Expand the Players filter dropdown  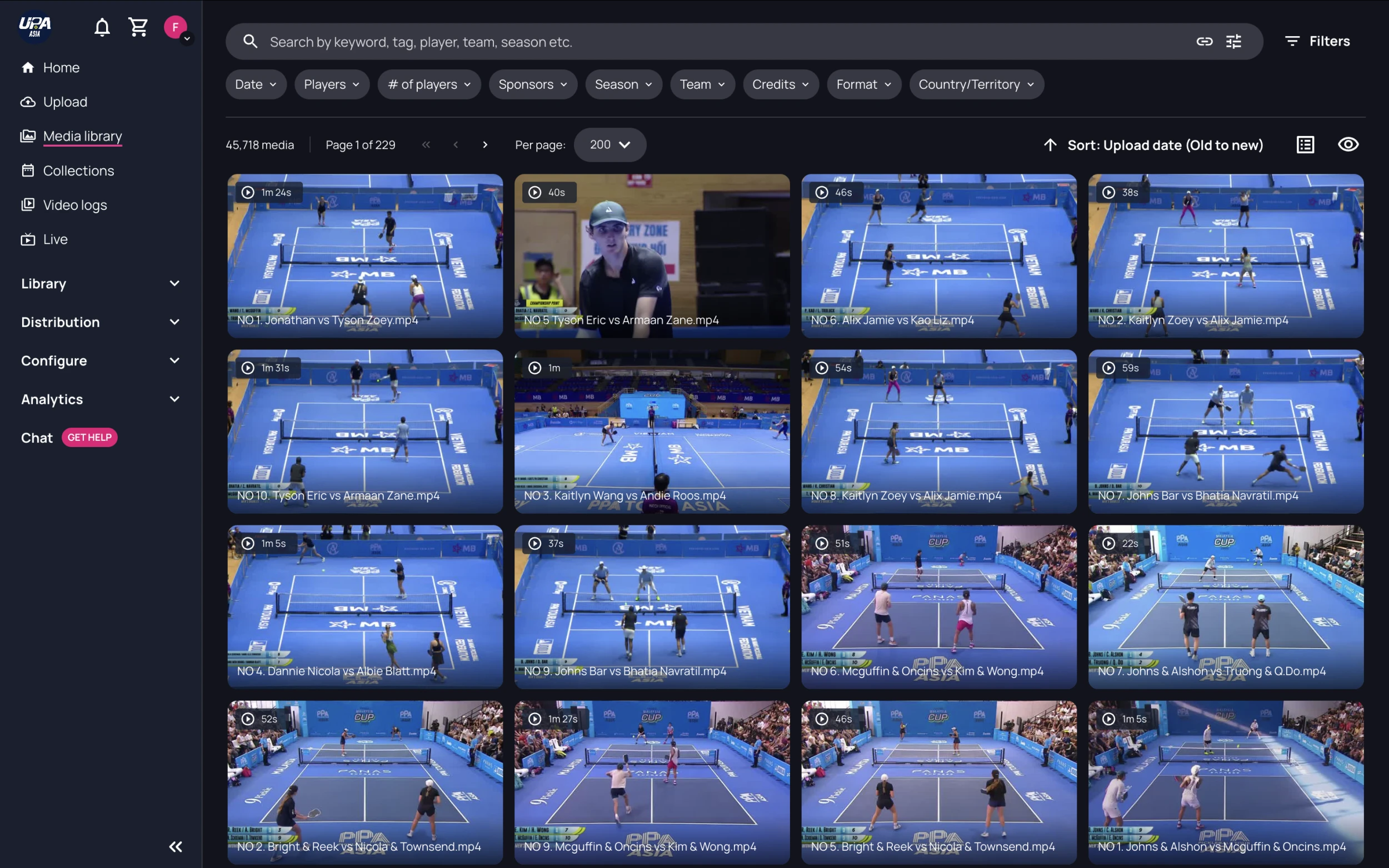(x=332, y=84)
